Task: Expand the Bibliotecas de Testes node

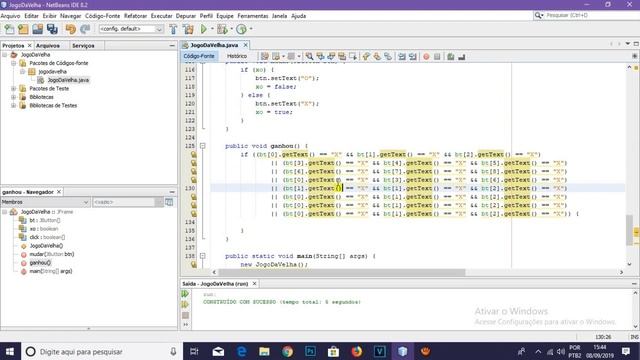Action: (x=13, y=105)
